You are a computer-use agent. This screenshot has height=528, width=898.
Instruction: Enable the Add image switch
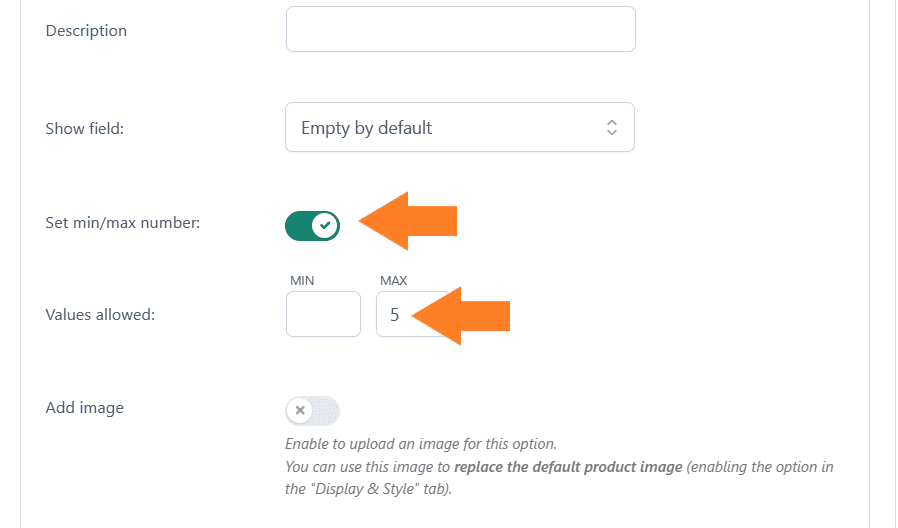point(313,411)
